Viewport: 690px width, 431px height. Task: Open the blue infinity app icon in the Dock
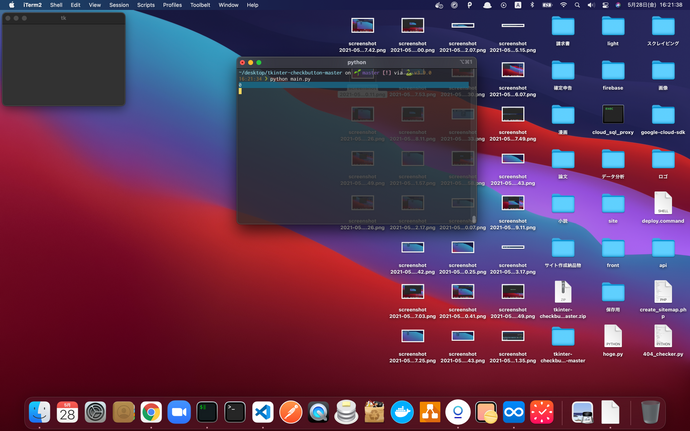click(x=514, y=413)
